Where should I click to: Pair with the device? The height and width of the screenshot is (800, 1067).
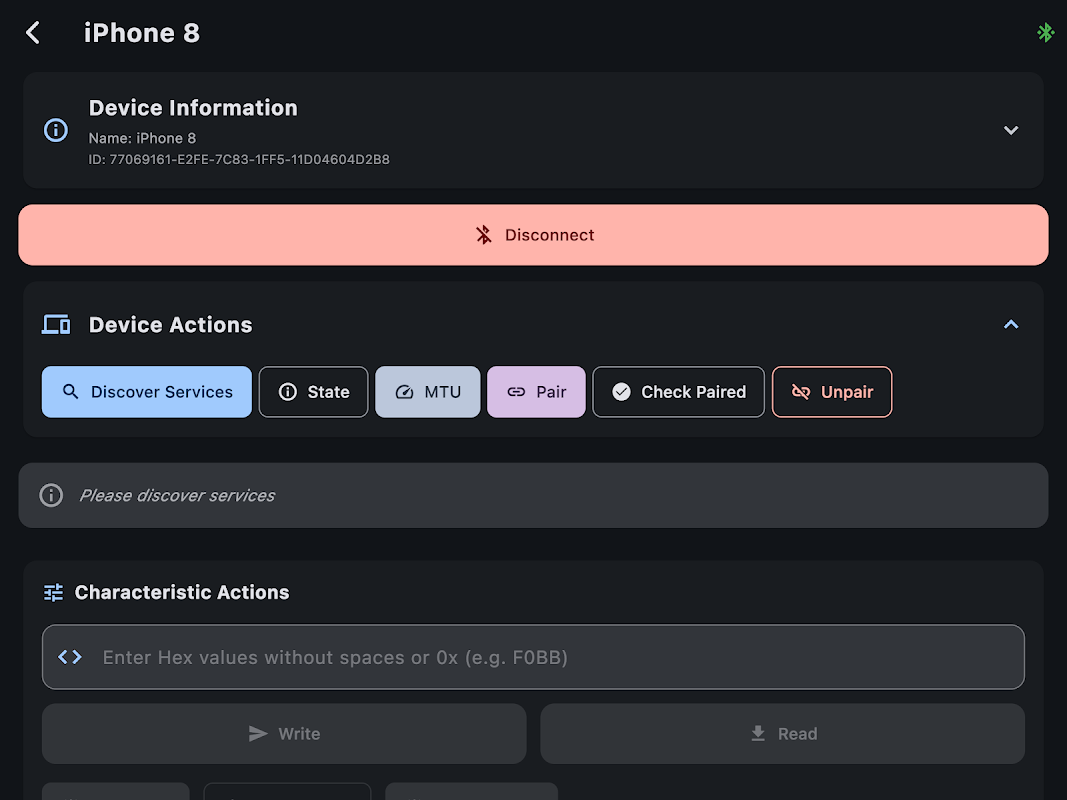[x=536, y=392]
